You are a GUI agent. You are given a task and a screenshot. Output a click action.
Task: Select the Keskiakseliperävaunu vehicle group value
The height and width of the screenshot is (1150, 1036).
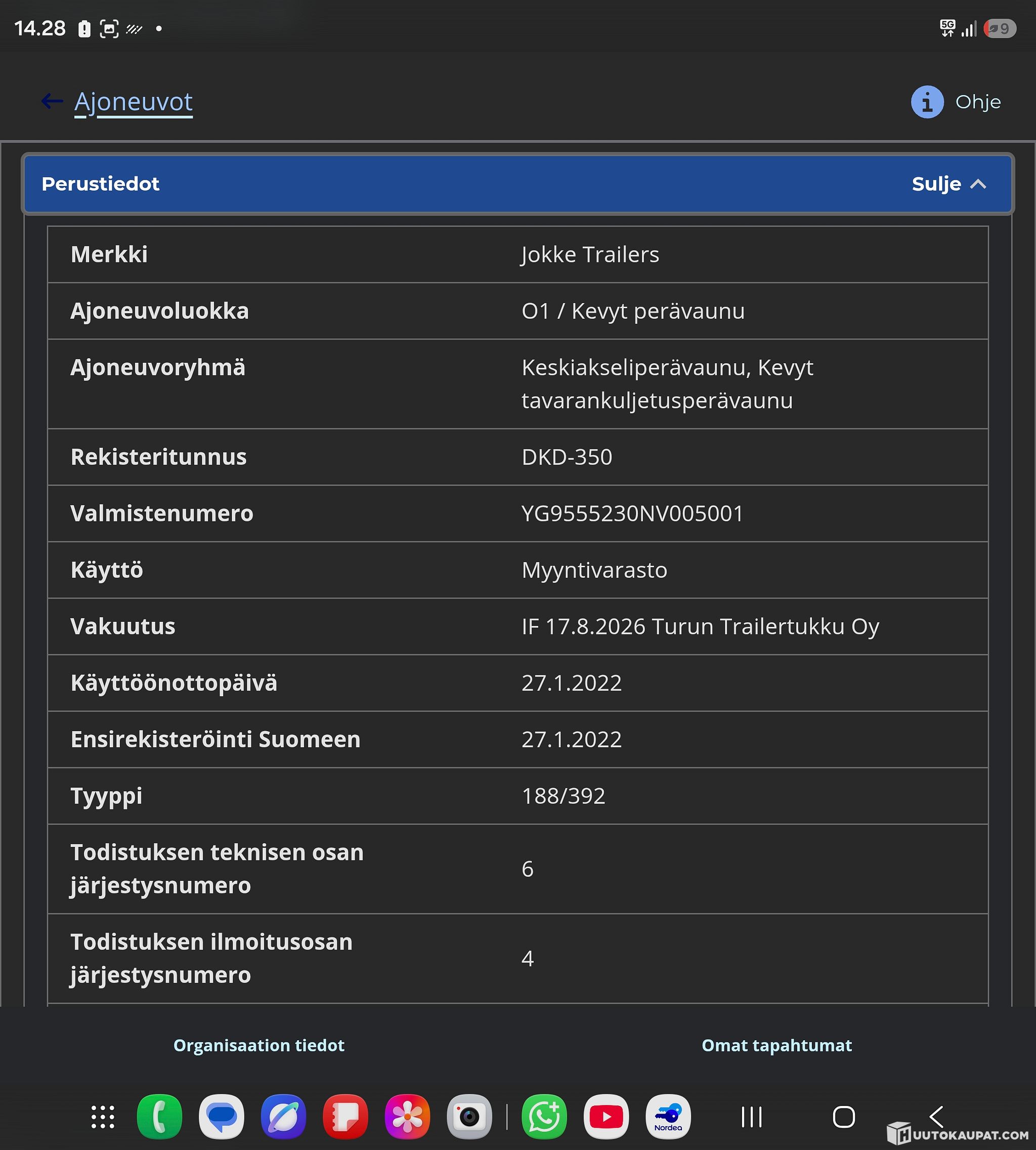[x=668, y=384]
